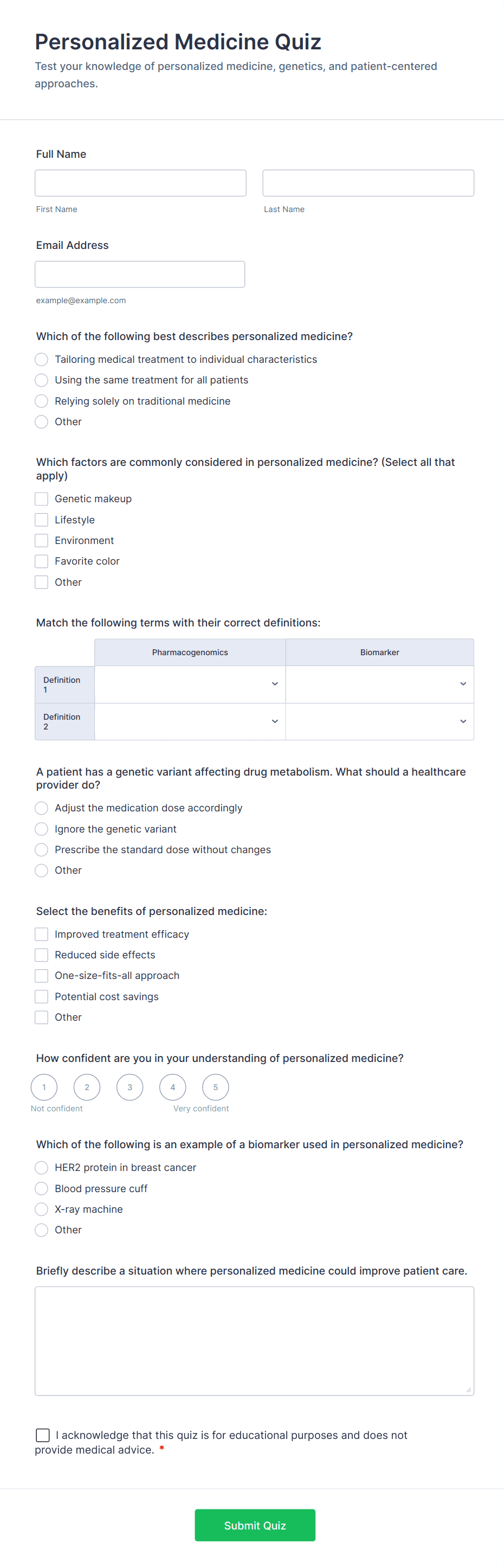Click the First Name input field
The width and height of the screenshot is (504, 1568).
pos(140,183)
